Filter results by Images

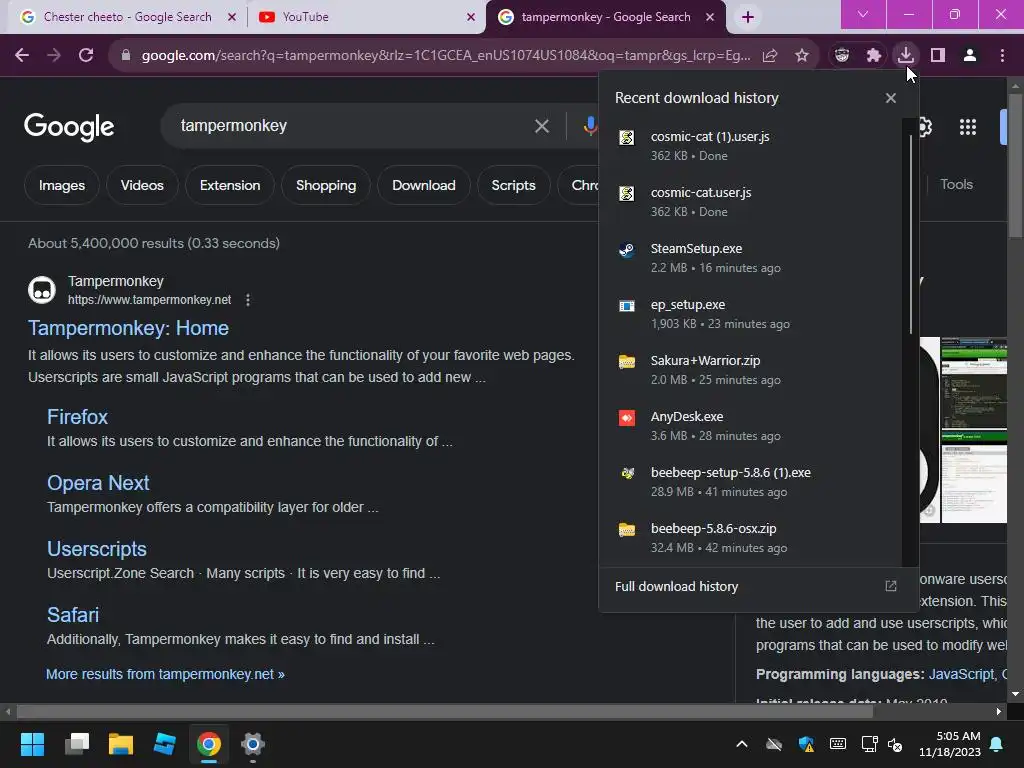pos(61,185)
